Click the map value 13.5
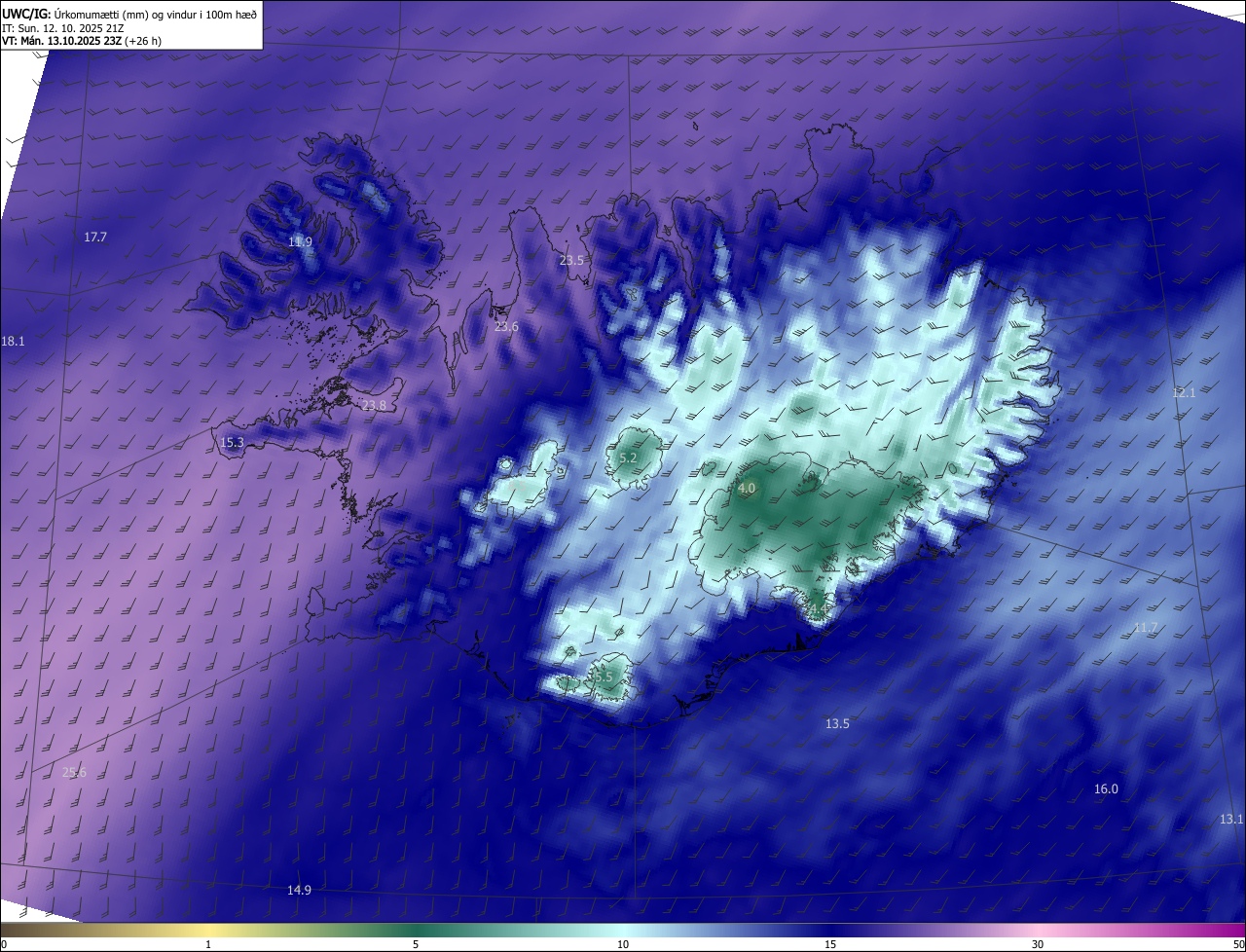Viewport: 1246px width, 952px height. pyautogui.click(x=837, y=723)
